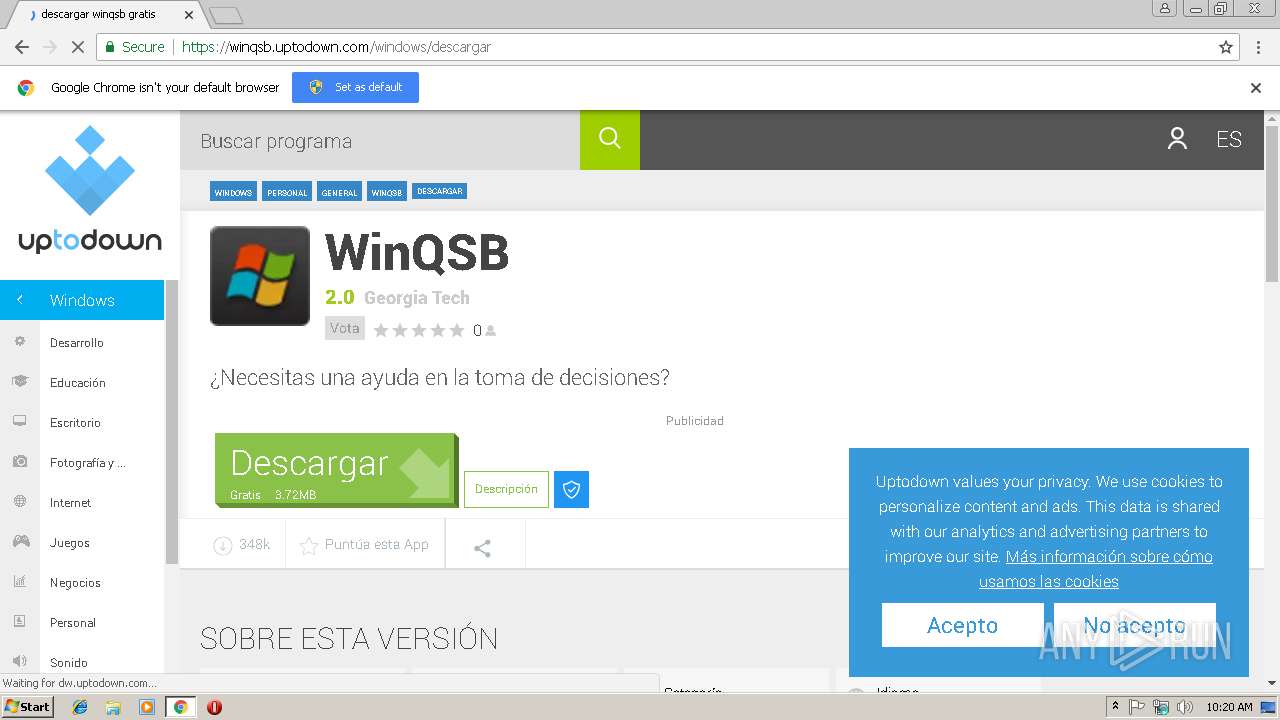Viewport: 1280px width, 720px height.
Task: Click the blue security shield icon
Action: 571,489
